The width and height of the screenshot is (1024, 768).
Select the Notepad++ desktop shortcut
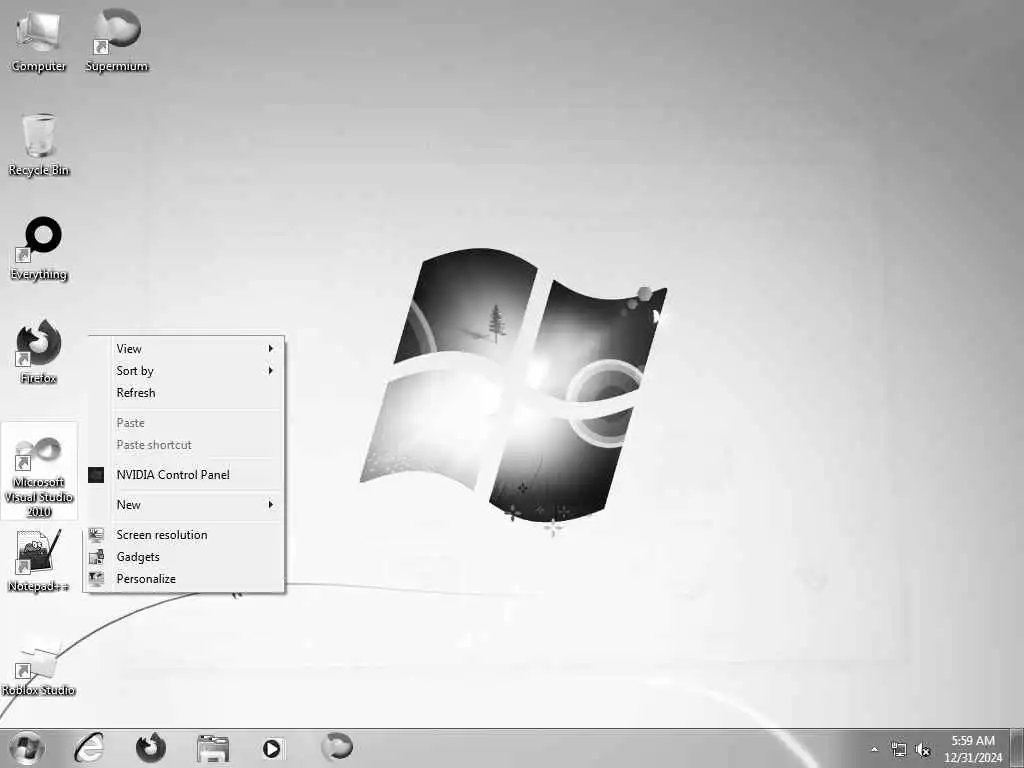pos(39,561)
